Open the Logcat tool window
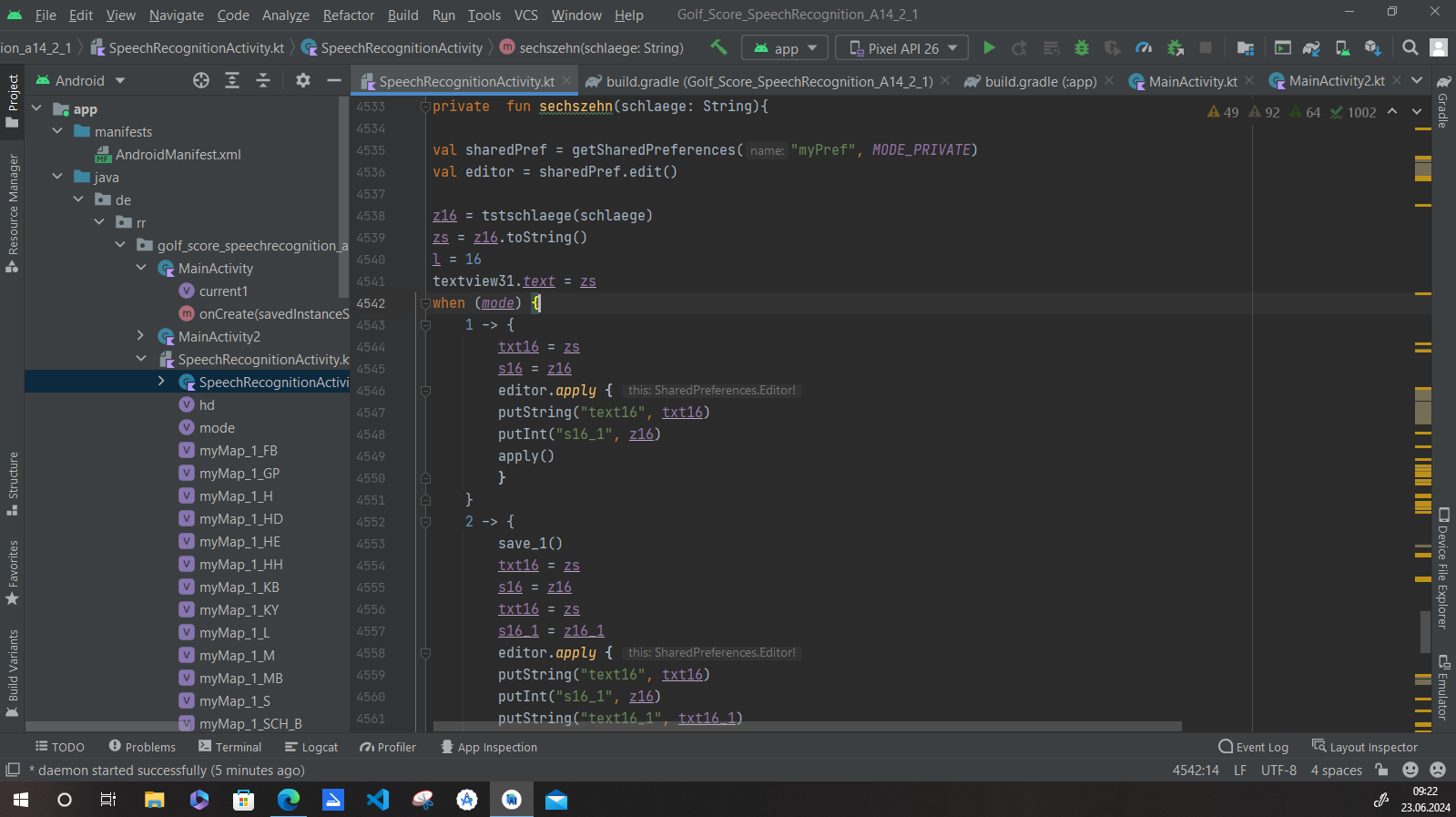This screenshot has height=817, width=1456. click(311, 747)
